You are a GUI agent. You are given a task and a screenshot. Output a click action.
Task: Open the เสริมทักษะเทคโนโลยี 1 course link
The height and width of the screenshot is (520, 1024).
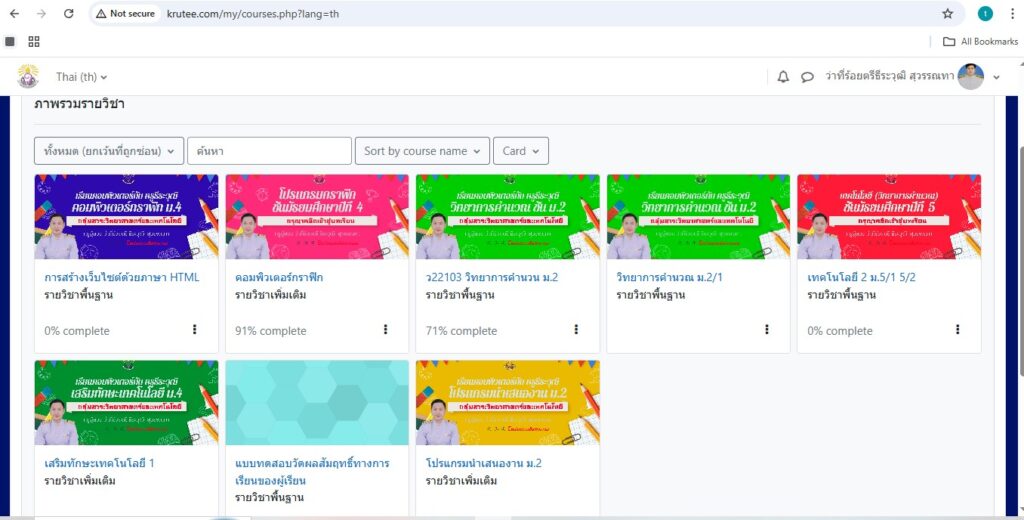(99, 463)
